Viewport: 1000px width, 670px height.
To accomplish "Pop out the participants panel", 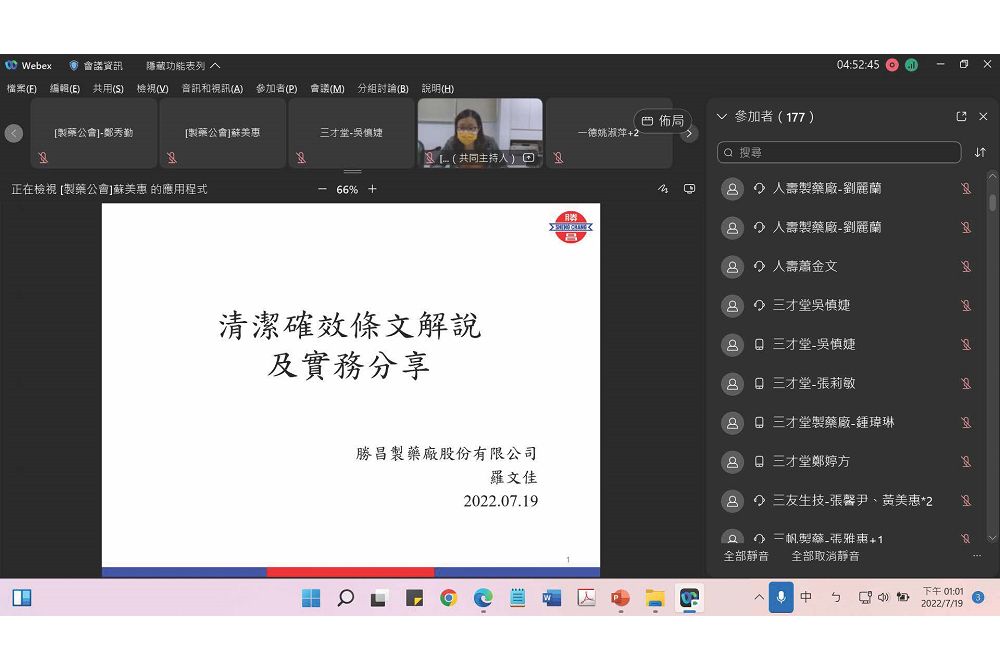I will click(961, 117).
